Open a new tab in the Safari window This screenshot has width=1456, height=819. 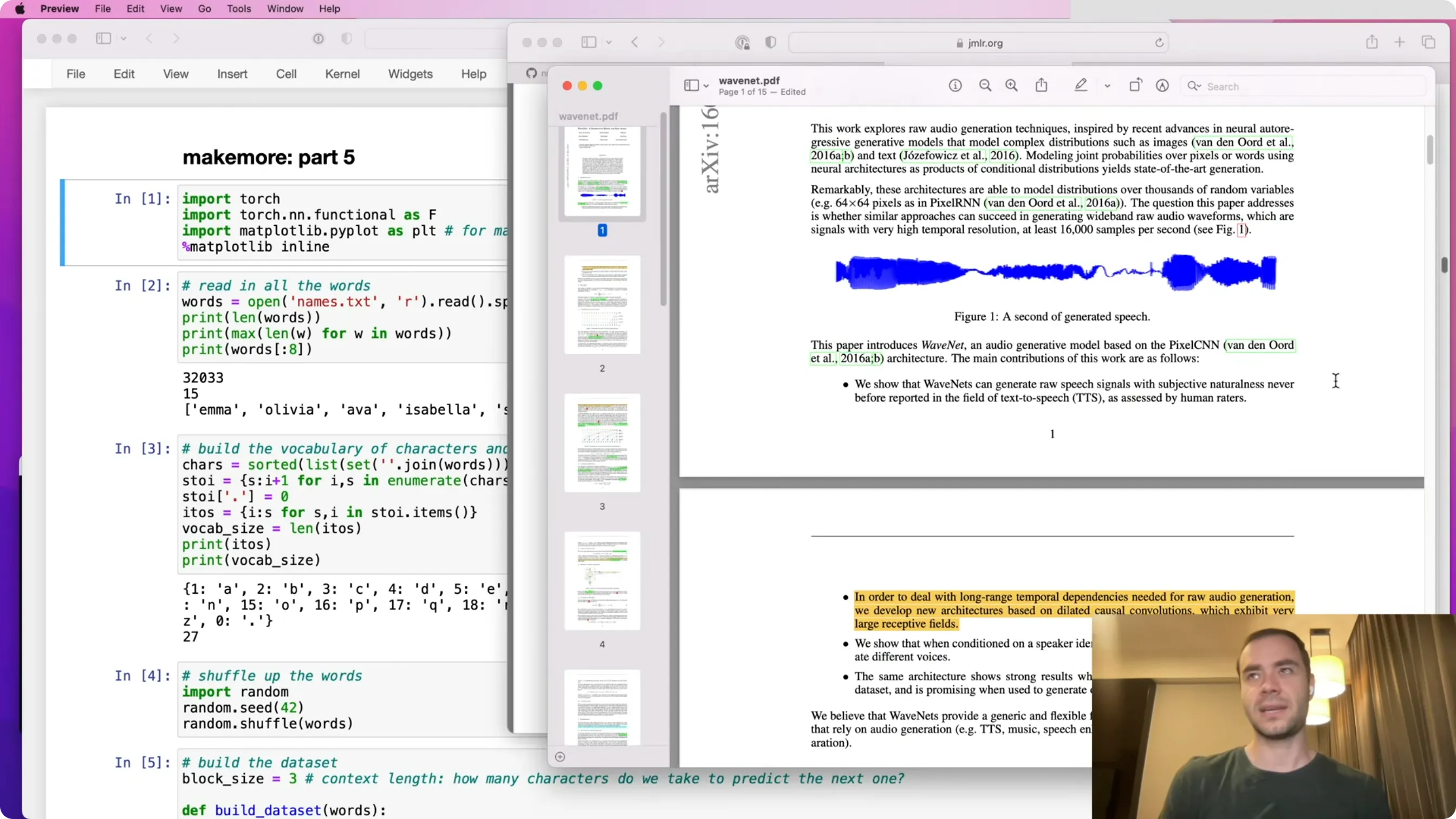point(1400,42)
